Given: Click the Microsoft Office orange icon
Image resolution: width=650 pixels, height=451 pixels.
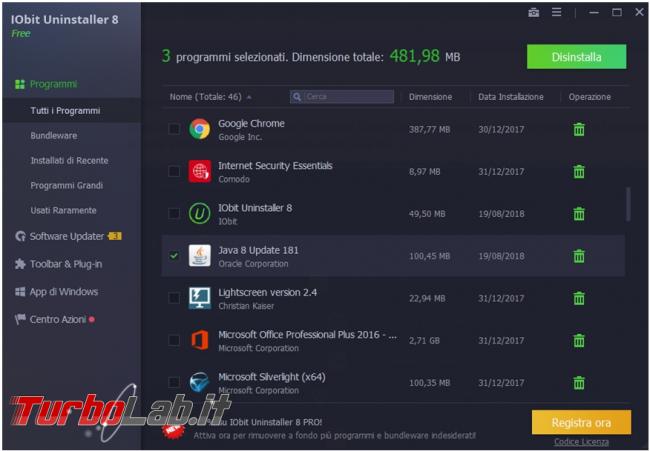Looking at the screenshot, I should (x=199, y=340).
